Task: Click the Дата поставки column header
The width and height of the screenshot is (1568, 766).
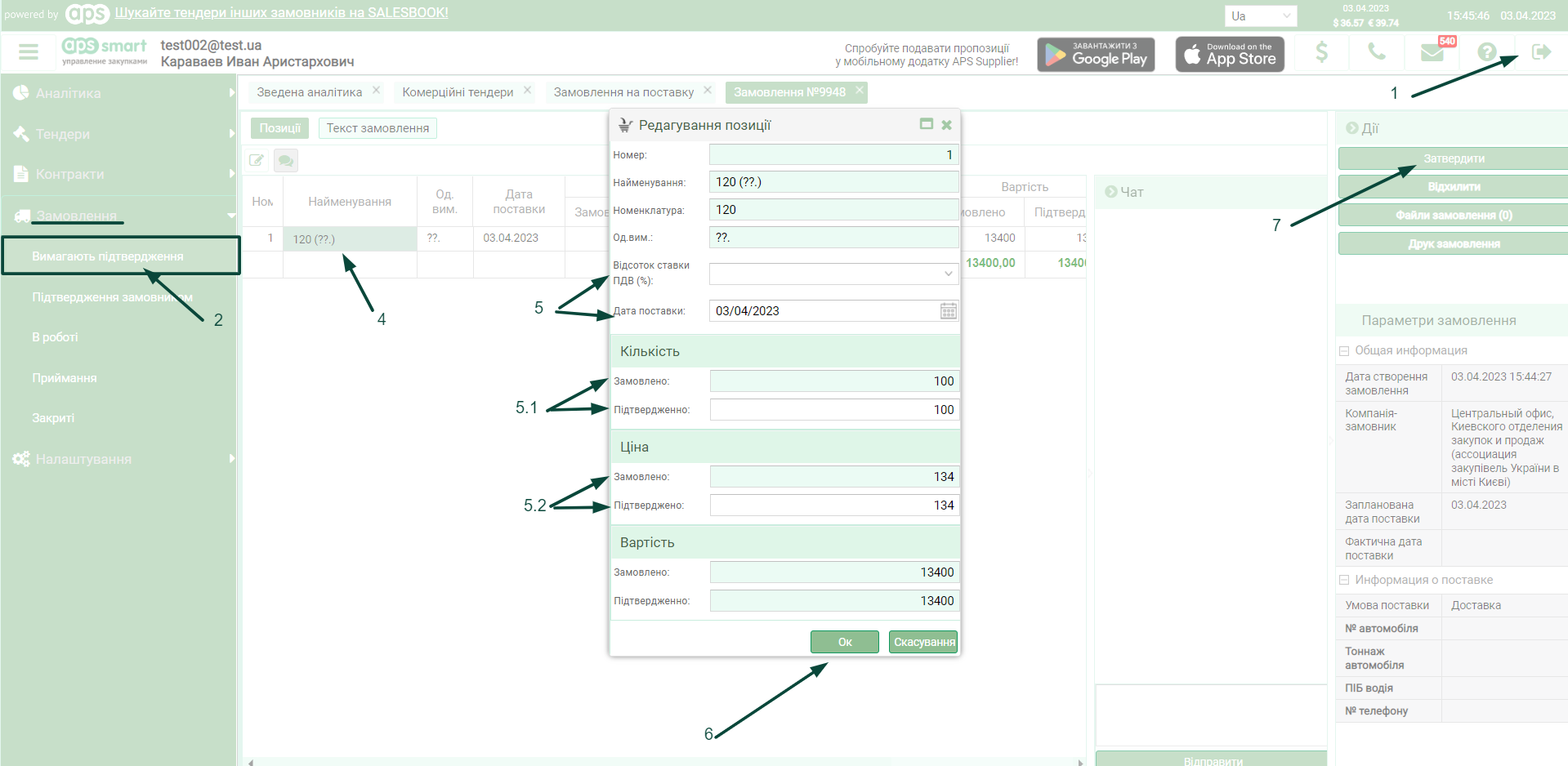Action: pyautogui.click(x=519, y=202)
